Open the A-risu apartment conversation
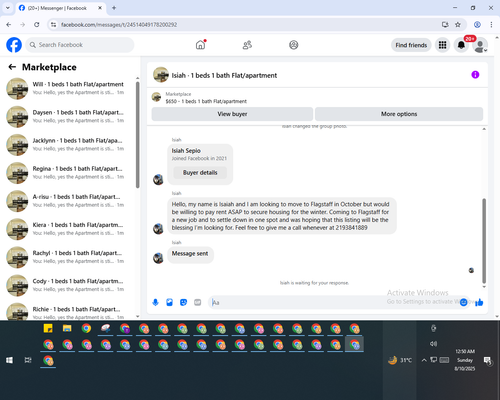The image size is (500, 400). pyautogui.click(x=68, y=201)
